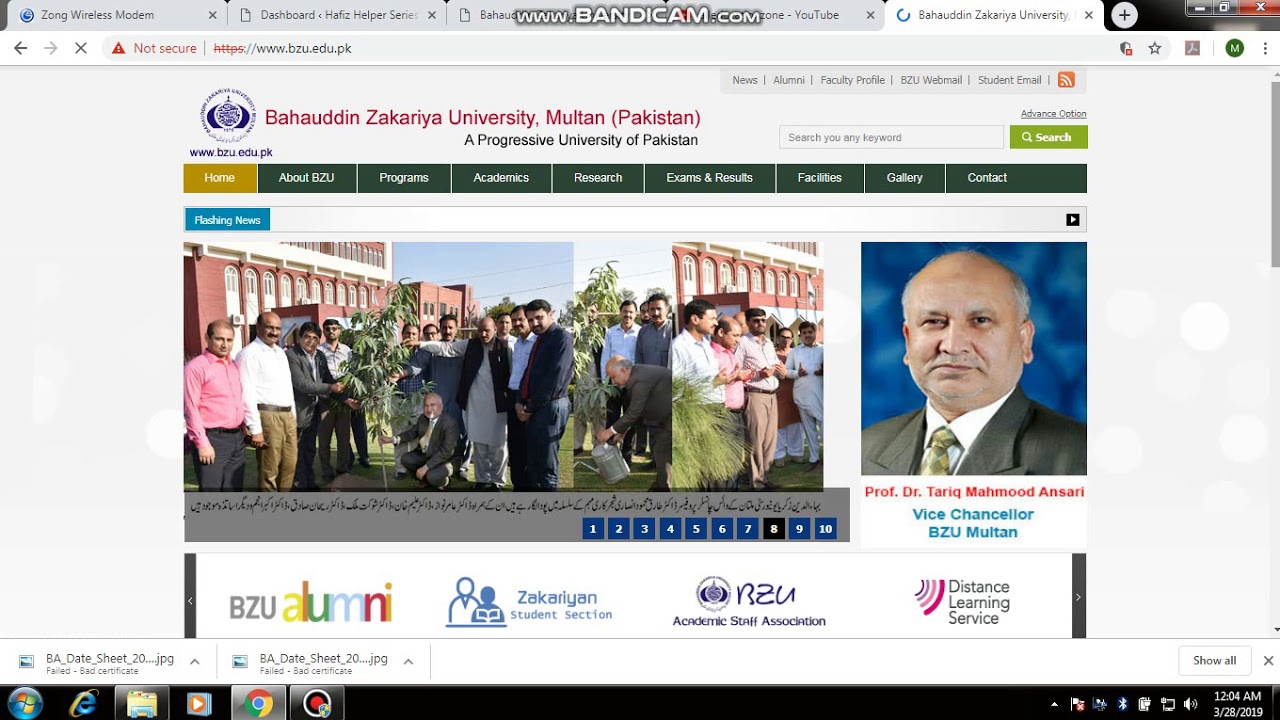1280x720 pixels.
Task: Go to slide 5 in slideshow
Action: pyautogui.click(x=697, y=529)
